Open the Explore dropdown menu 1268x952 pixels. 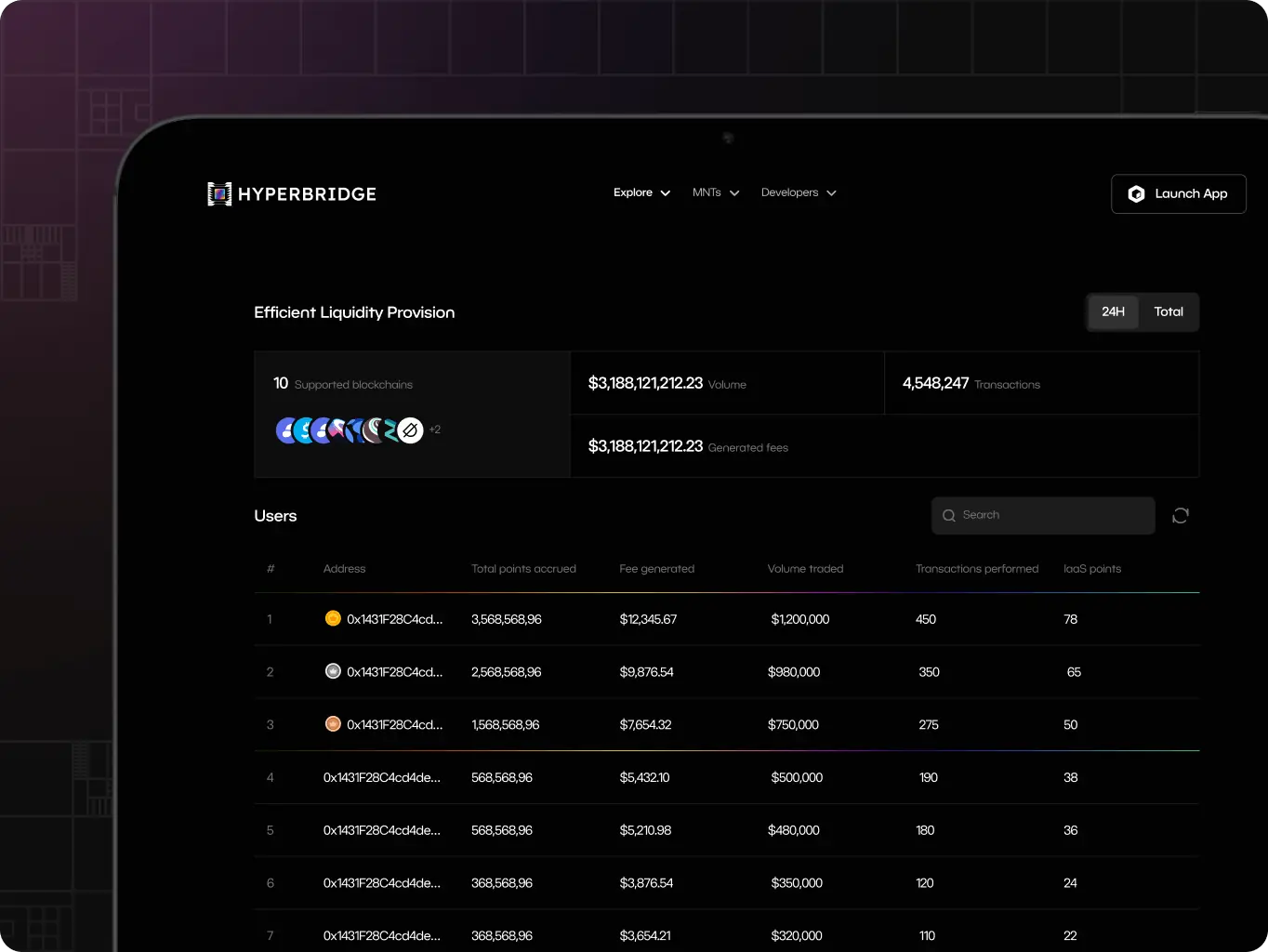[641, 192]
